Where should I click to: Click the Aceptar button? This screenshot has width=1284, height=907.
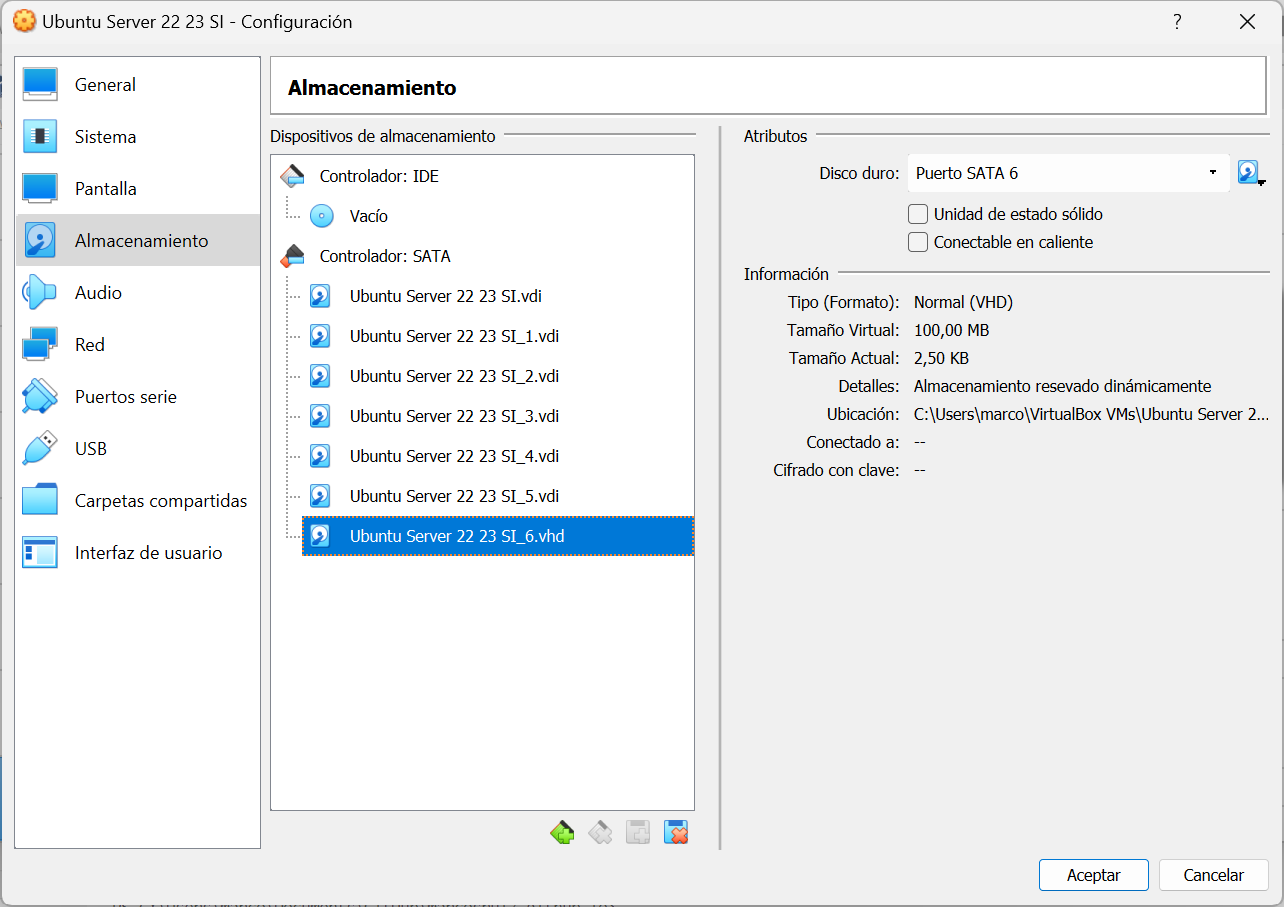tap(1093, 875)
